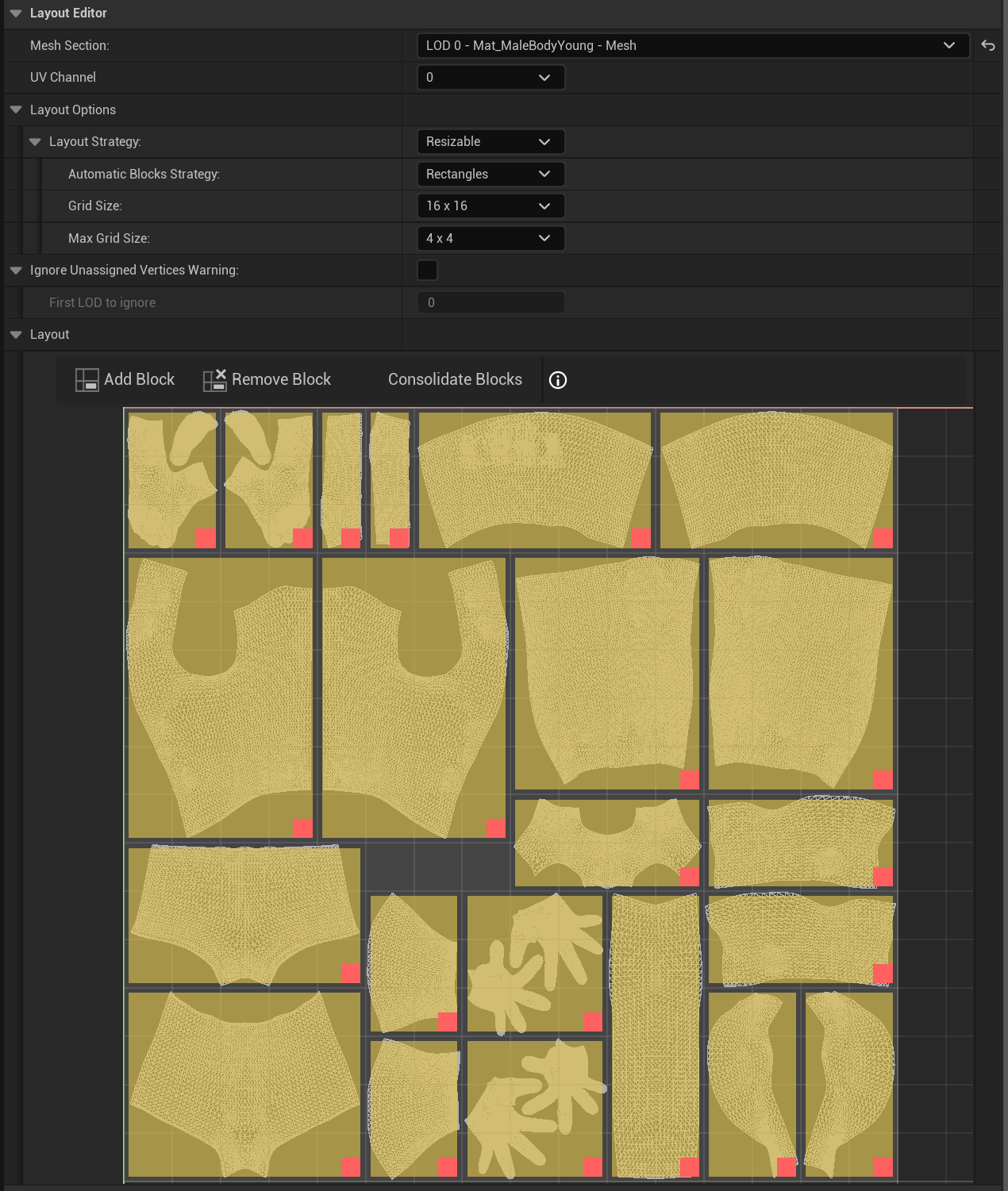Screen dimensions: 1008x1191
Task: Click the Grid Size label
Action: (x=95, y=206)
